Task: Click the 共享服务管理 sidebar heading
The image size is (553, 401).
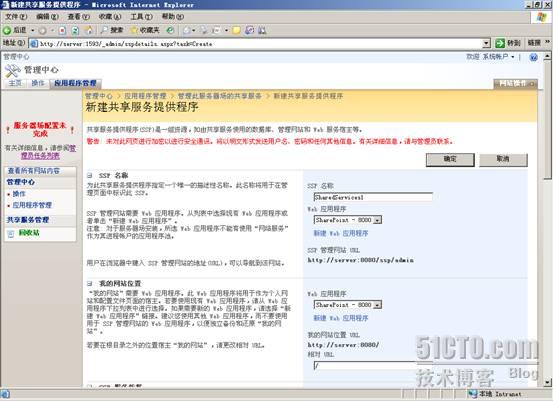Action: tap(28, 220)
